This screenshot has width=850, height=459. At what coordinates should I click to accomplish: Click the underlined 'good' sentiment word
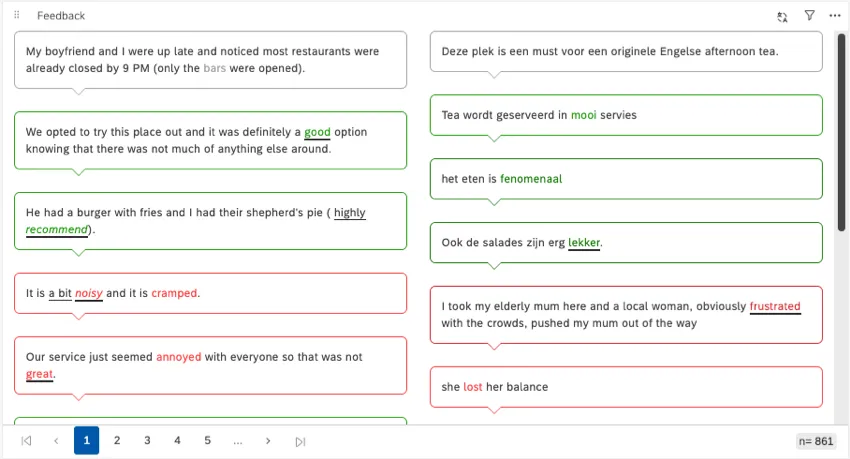click(317, 132)
